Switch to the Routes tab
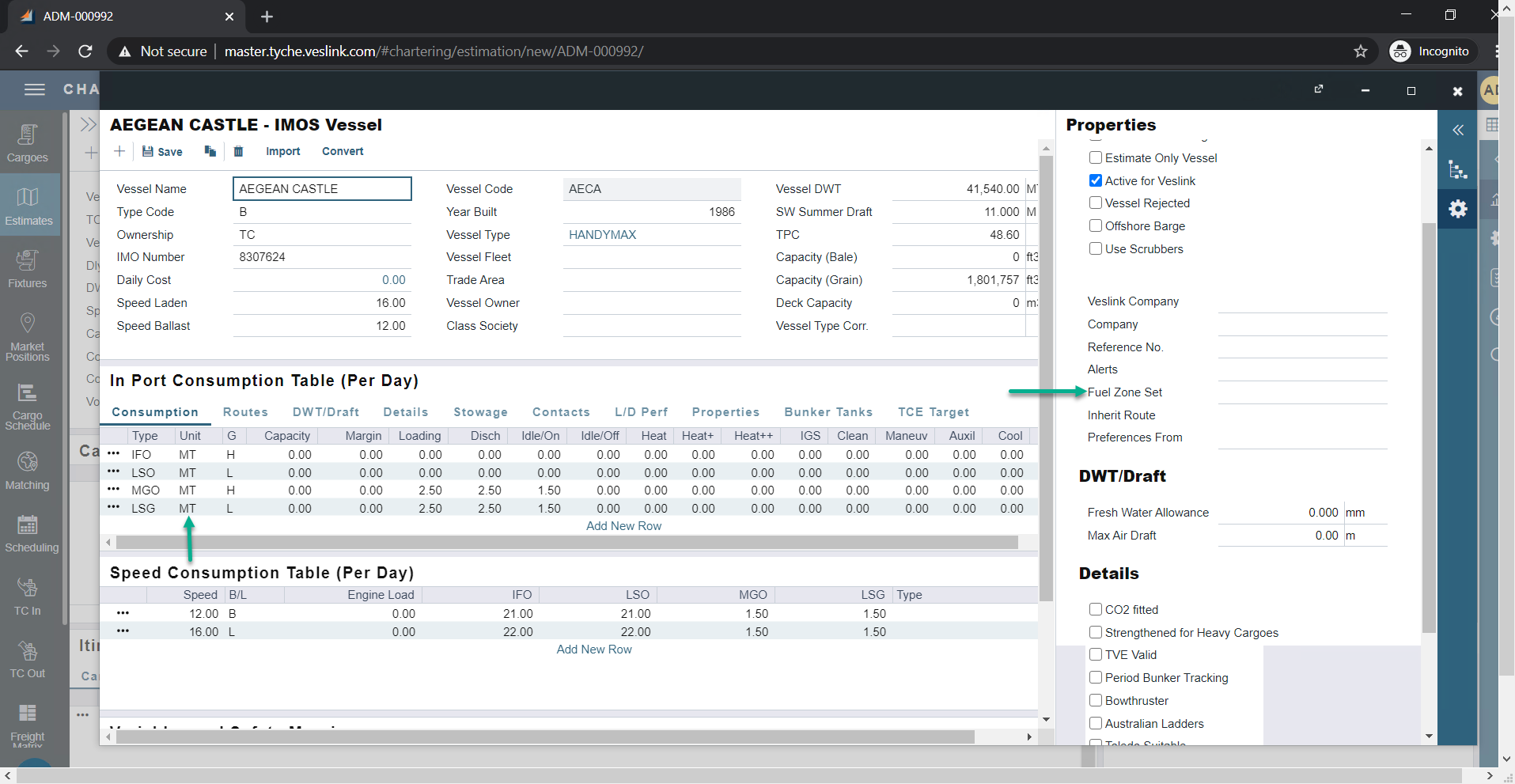The image size is (1515, 784). click(245, 412)
